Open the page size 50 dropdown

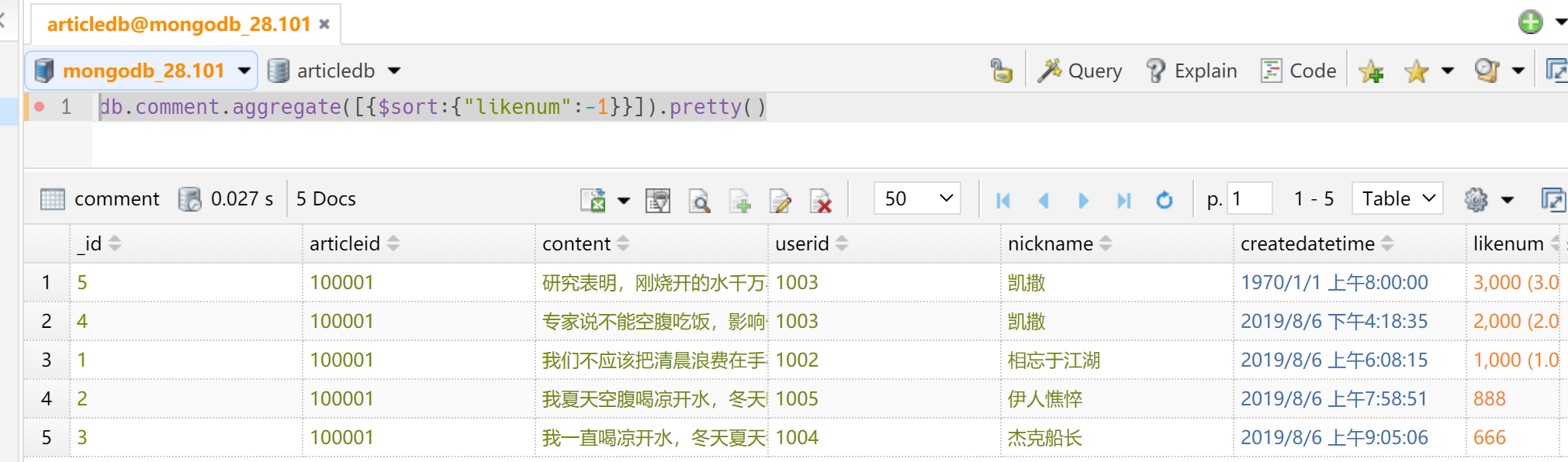pyautogui.click(x=917, y=198)
